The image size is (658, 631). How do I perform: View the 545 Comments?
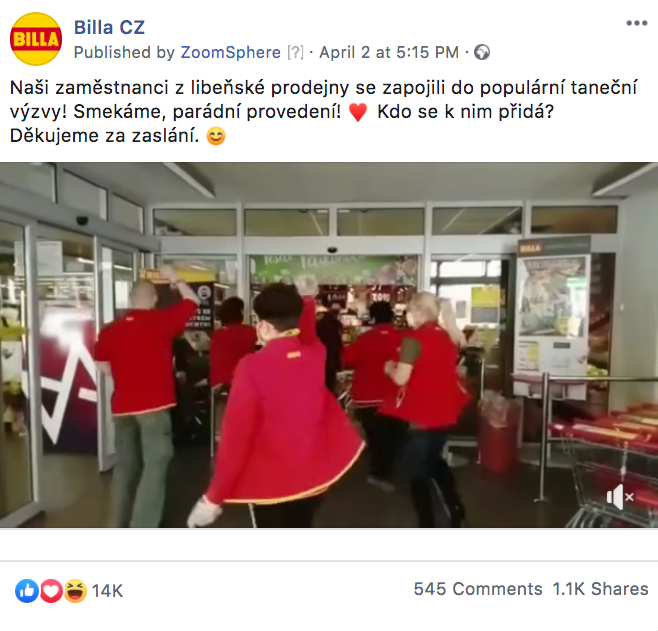pos(478,589)
